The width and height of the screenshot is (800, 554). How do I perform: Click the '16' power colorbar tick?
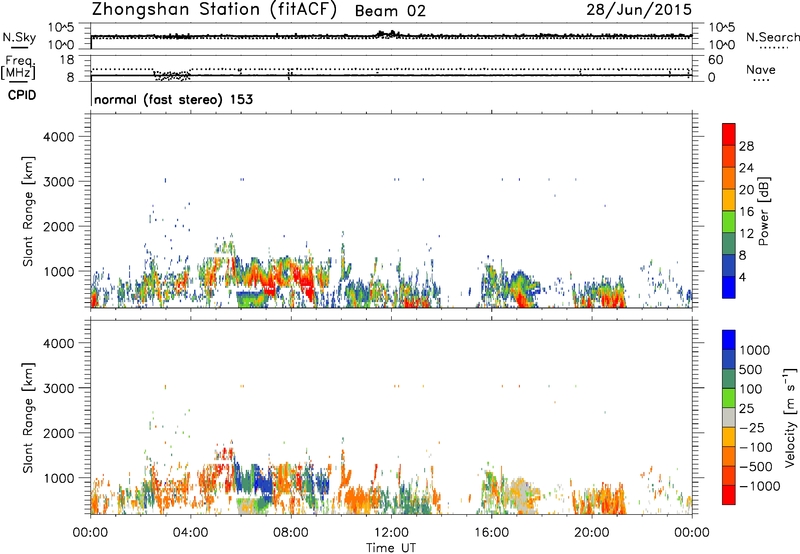point(746,212)
